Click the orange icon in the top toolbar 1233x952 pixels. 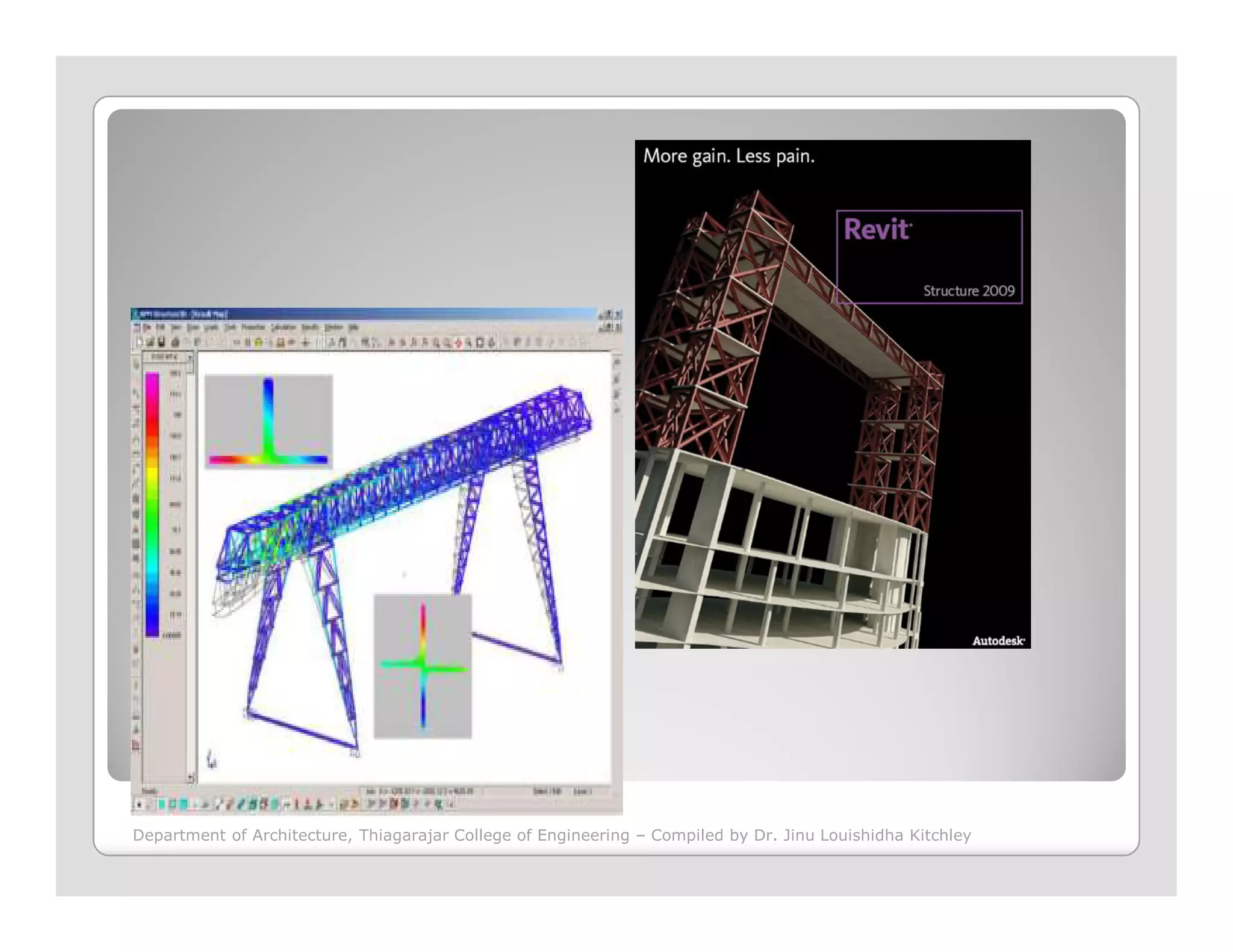(280, 342)
